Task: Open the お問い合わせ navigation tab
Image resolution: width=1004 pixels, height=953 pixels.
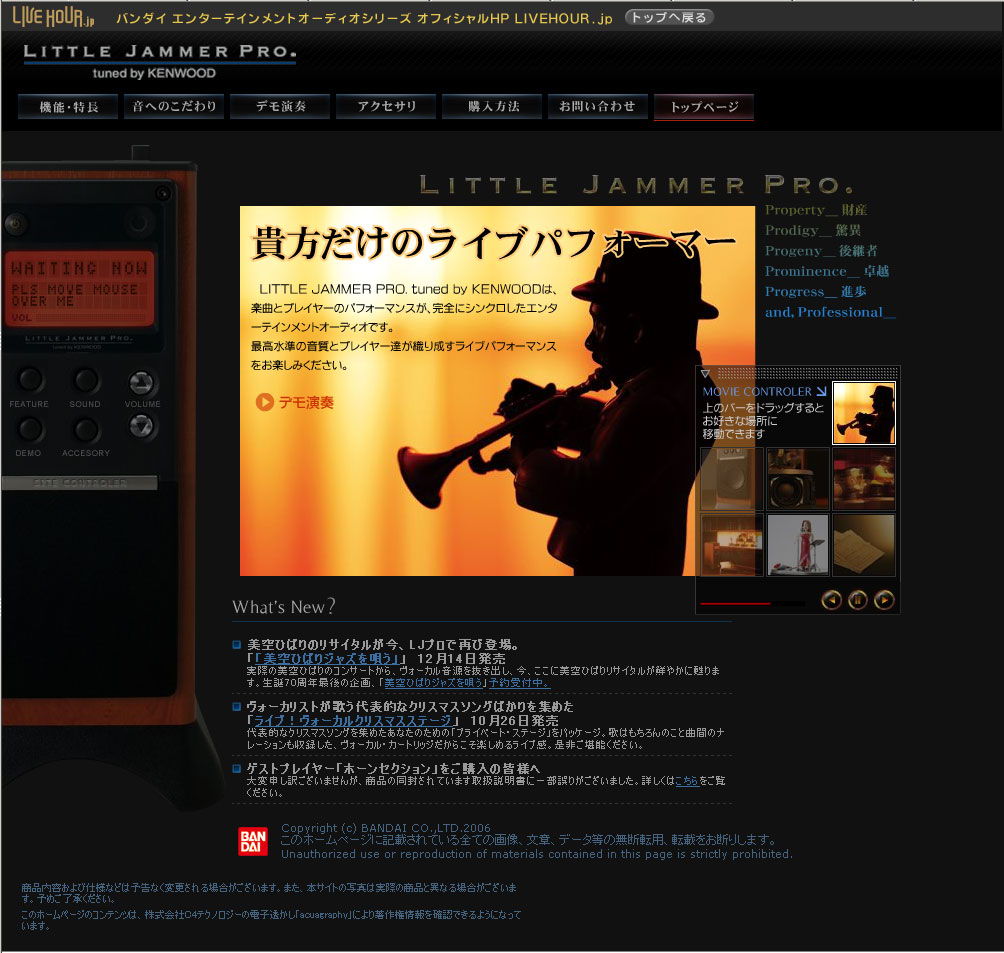Action: [x=598, y=106]
